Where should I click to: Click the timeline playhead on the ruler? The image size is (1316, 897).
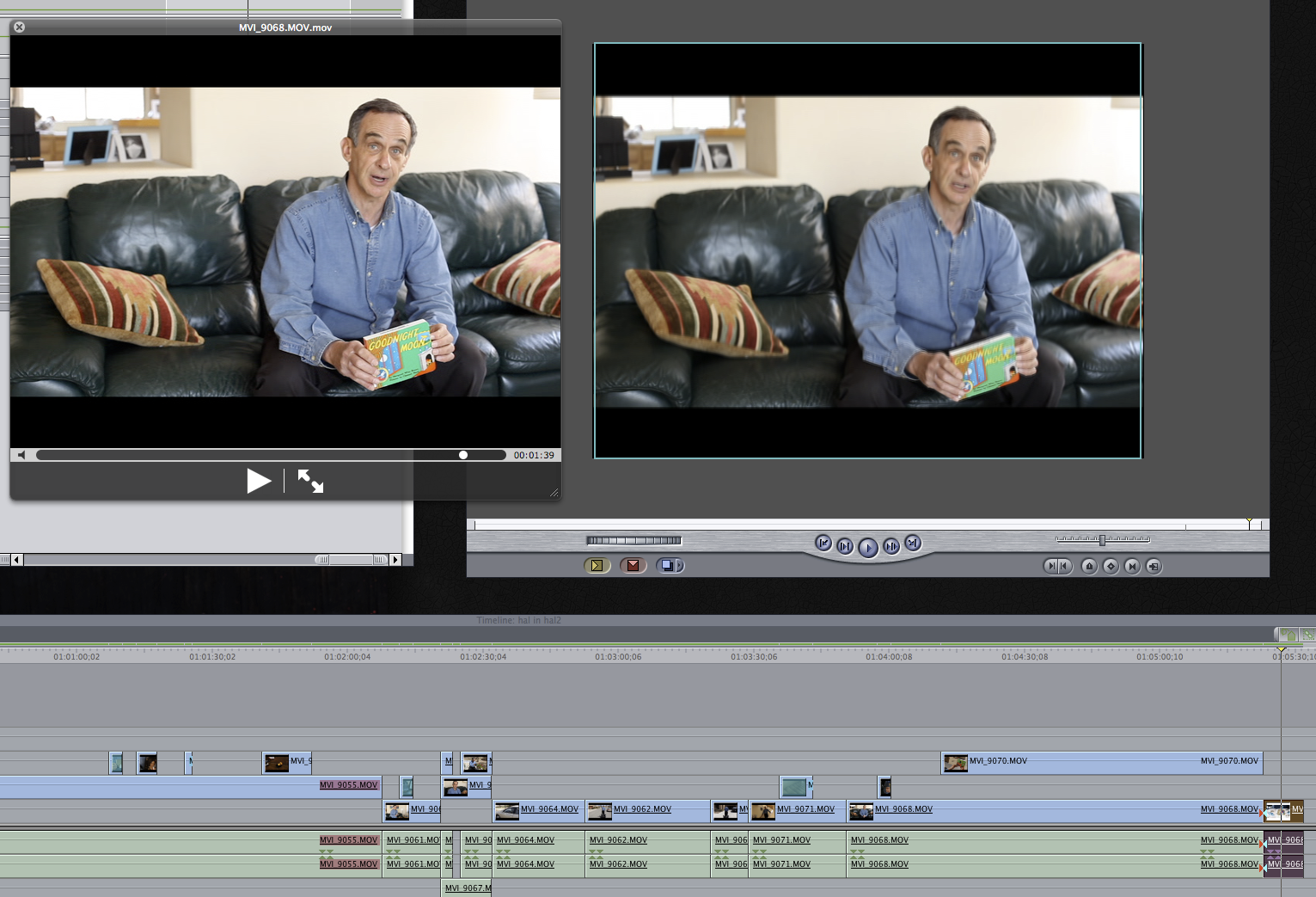pos(1281,651)
